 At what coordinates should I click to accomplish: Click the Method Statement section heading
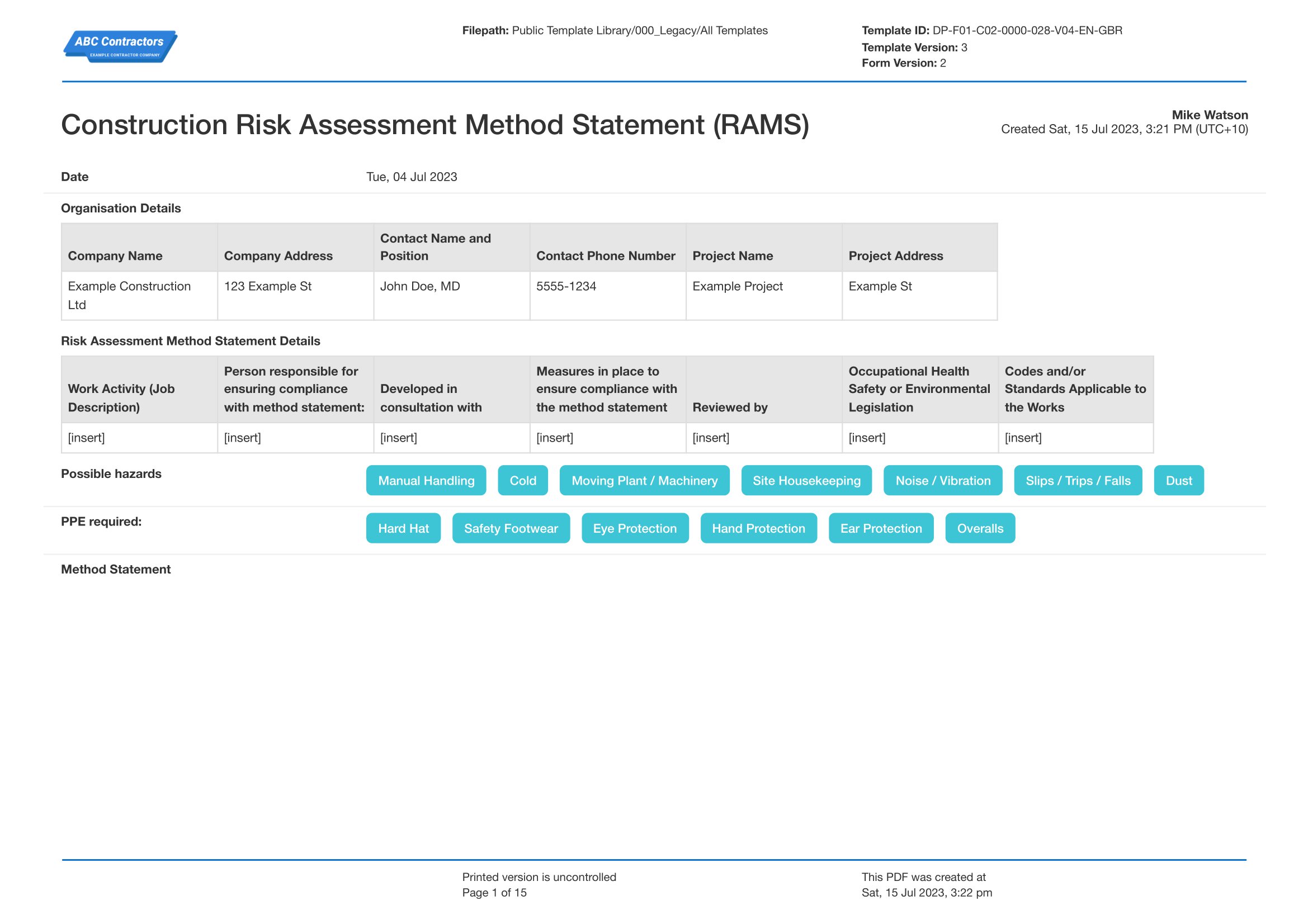point(116,569)
